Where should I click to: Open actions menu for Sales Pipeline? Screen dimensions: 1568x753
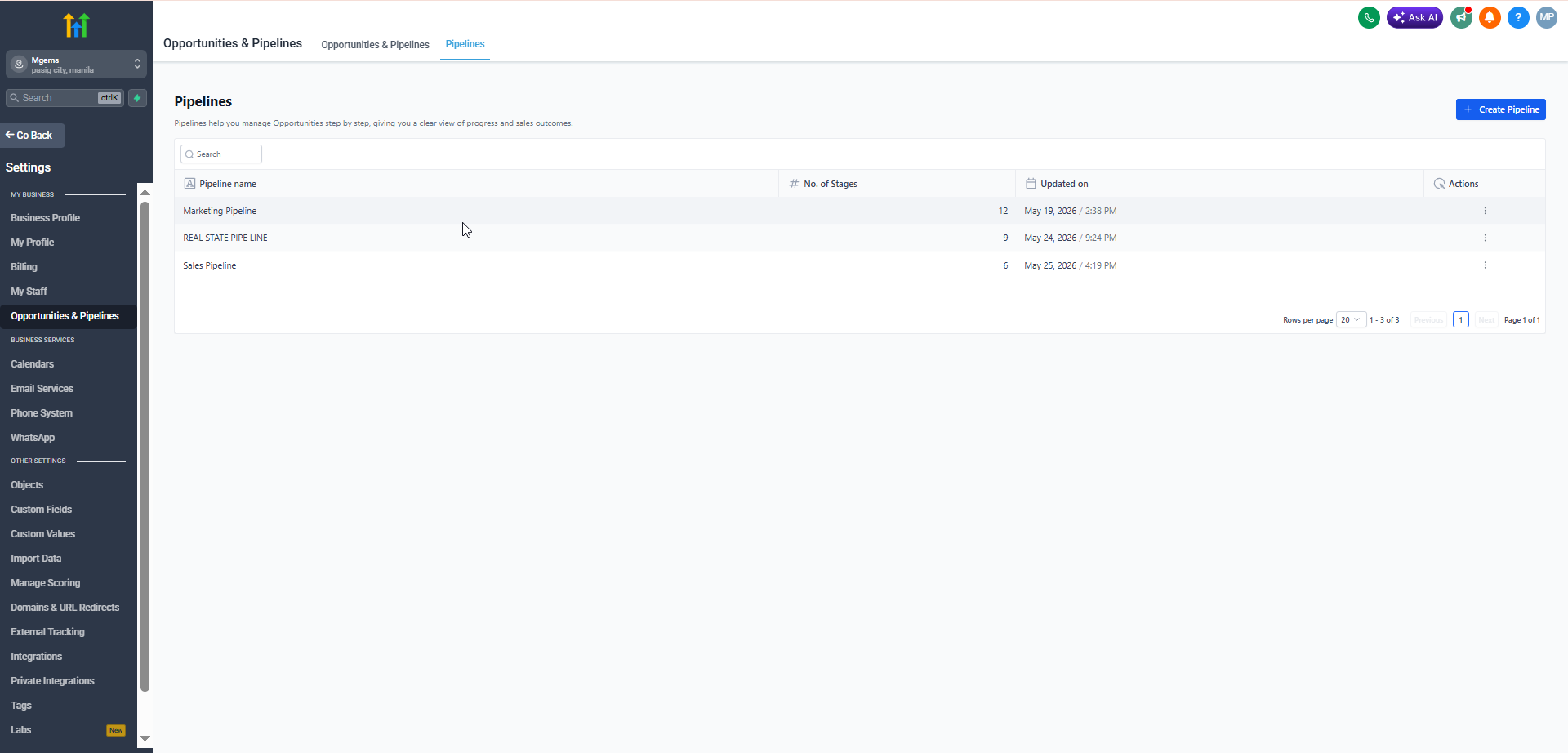(1485, 265)
